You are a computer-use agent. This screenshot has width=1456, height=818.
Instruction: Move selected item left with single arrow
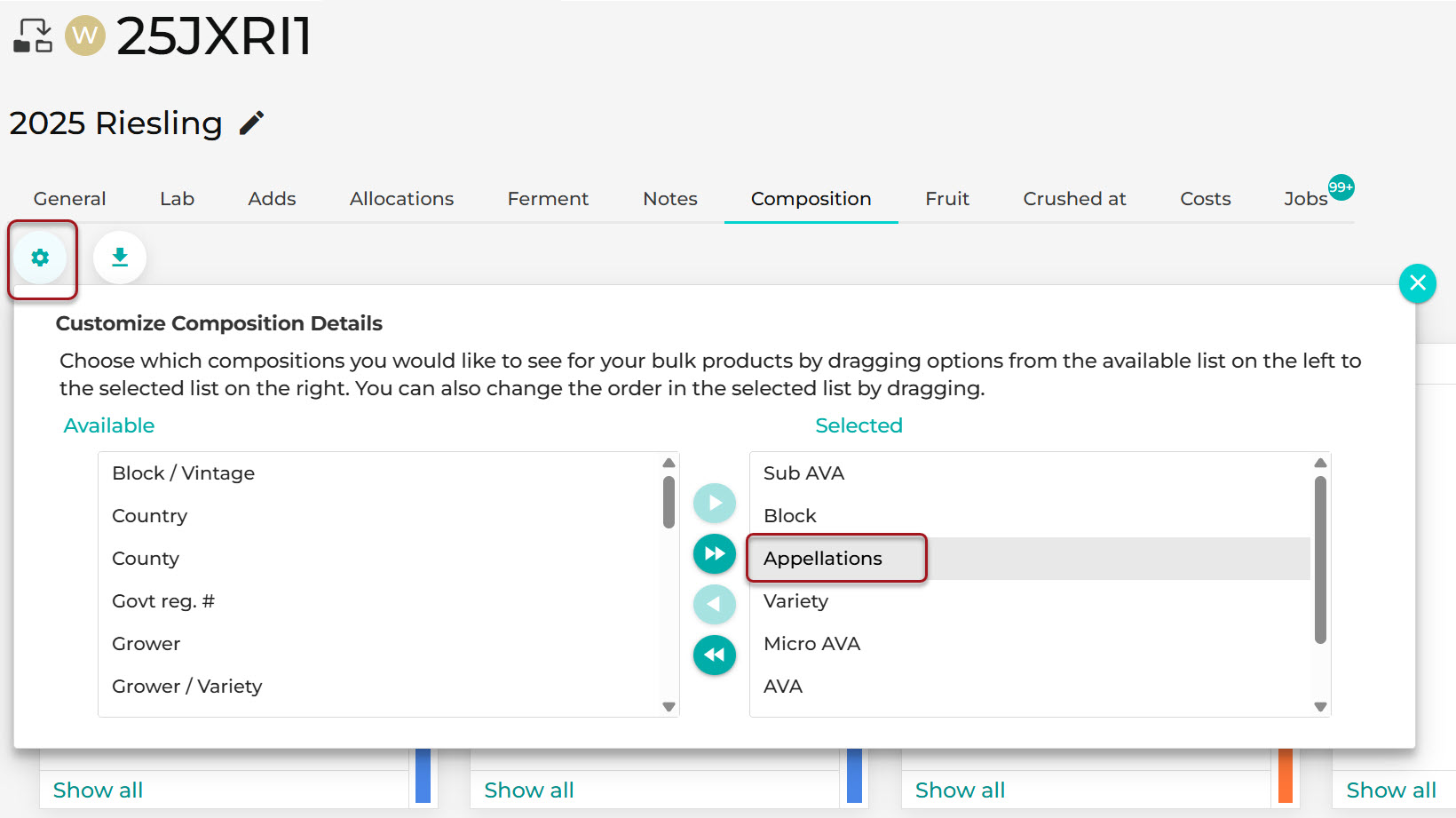[x=715, y=605]
